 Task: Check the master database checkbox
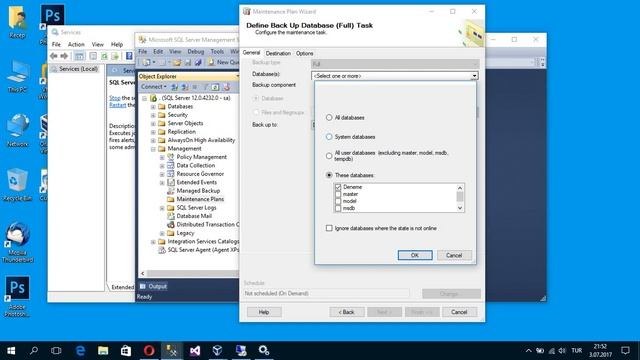click(338, 194)
